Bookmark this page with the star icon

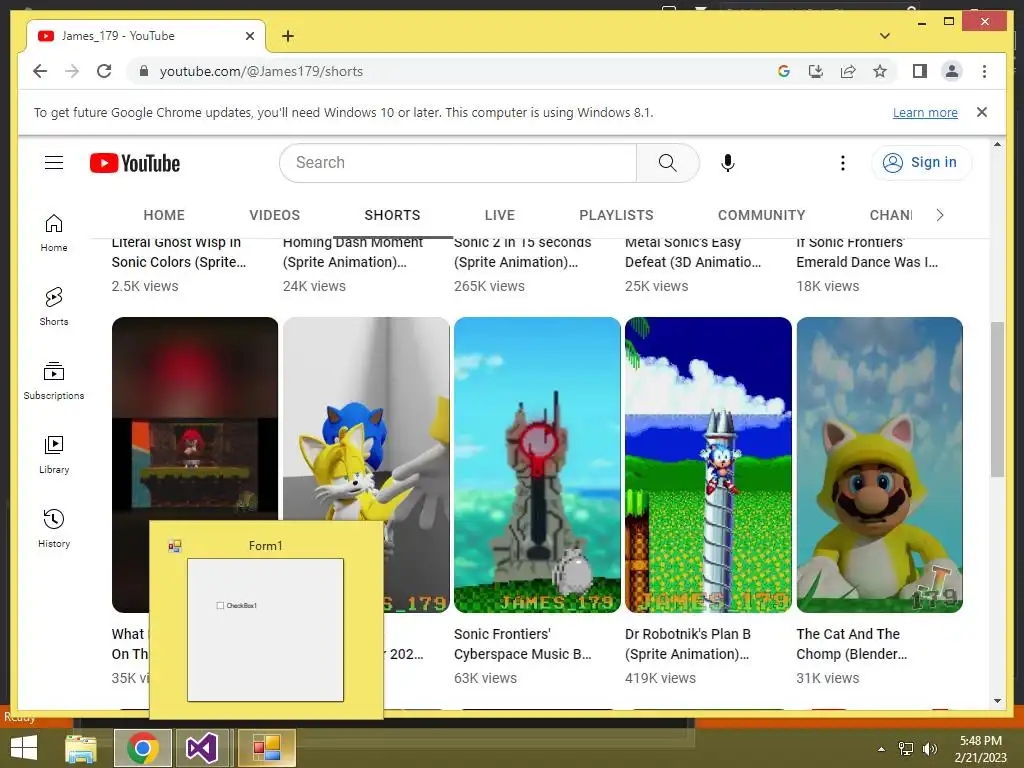tap(880, 71)
